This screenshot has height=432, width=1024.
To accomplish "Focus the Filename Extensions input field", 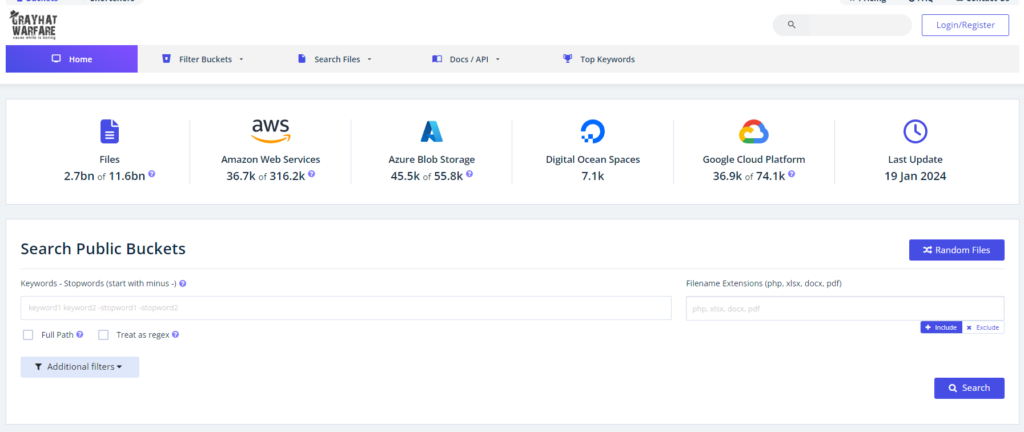I will click(x=845, y=308).
